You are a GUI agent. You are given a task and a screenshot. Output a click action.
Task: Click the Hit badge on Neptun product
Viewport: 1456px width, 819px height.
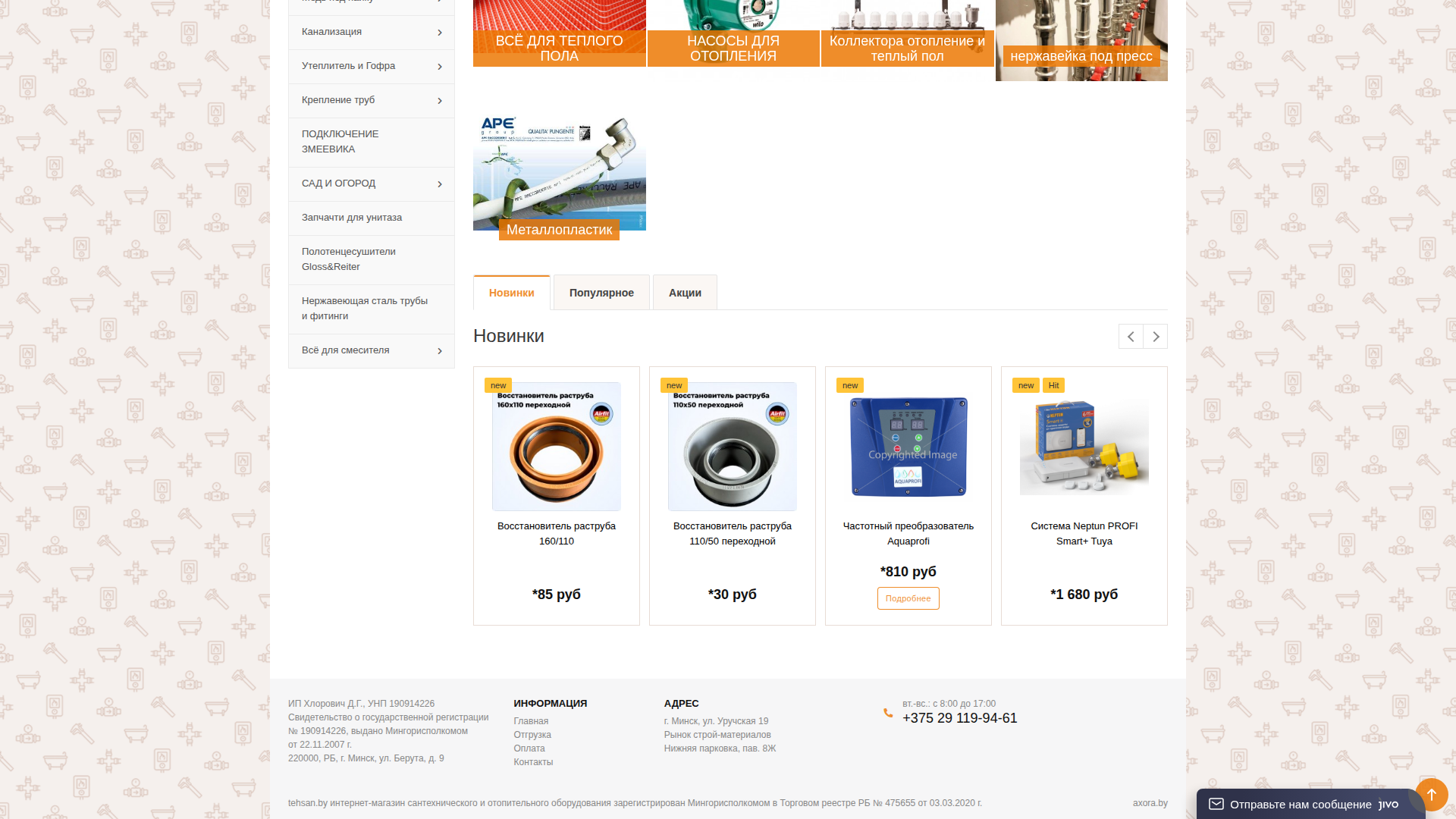pyautogui.click(x=1053, y=385)
